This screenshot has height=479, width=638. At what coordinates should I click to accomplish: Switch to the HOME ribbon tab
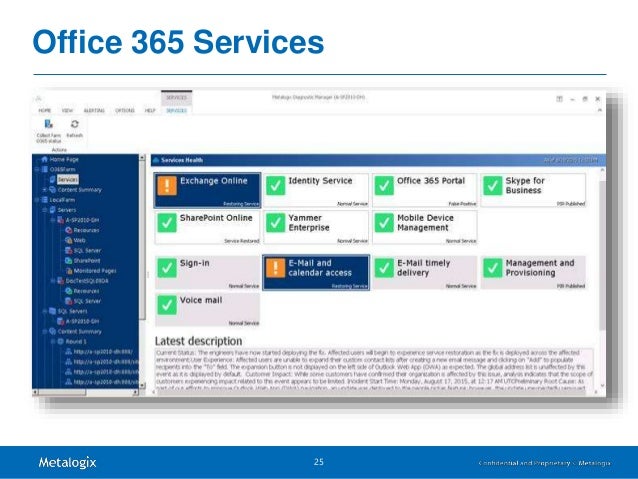(45, 111)
